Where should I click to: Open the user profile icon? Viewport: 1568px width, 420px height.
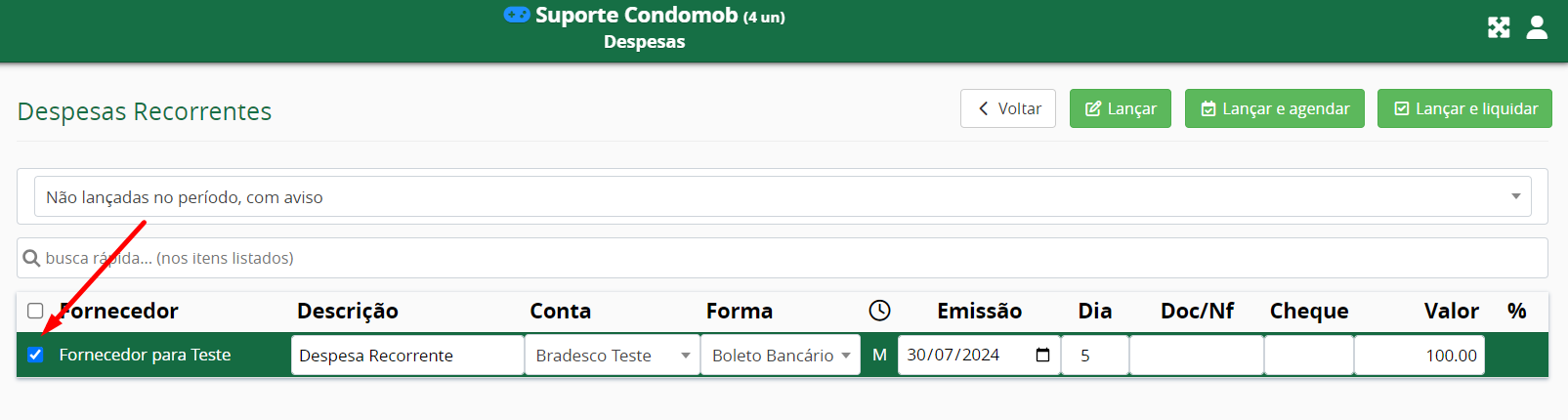pos(1537,27)
